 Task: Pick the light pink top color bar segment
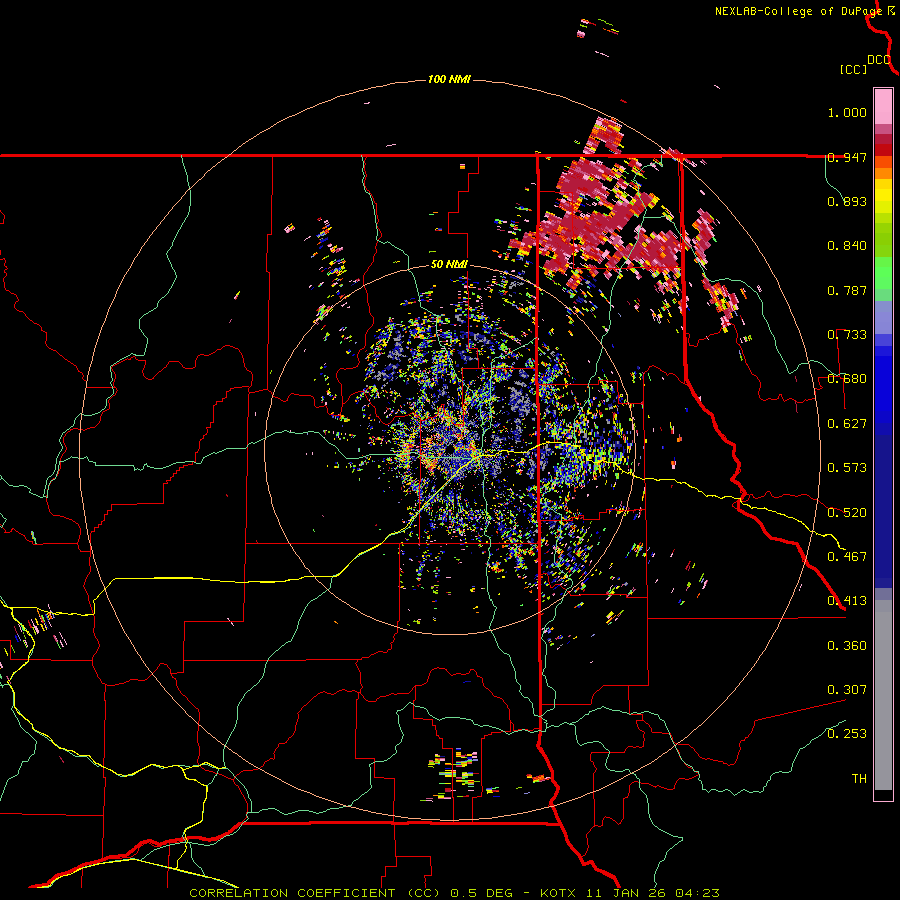883,106
